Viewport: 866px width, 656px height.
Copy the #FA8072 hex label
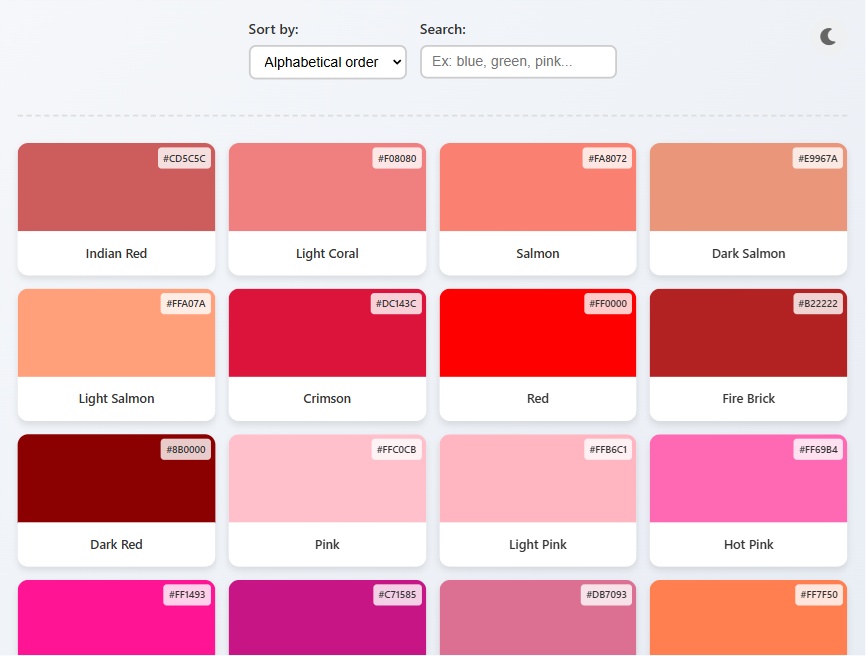tap(607, 158)
